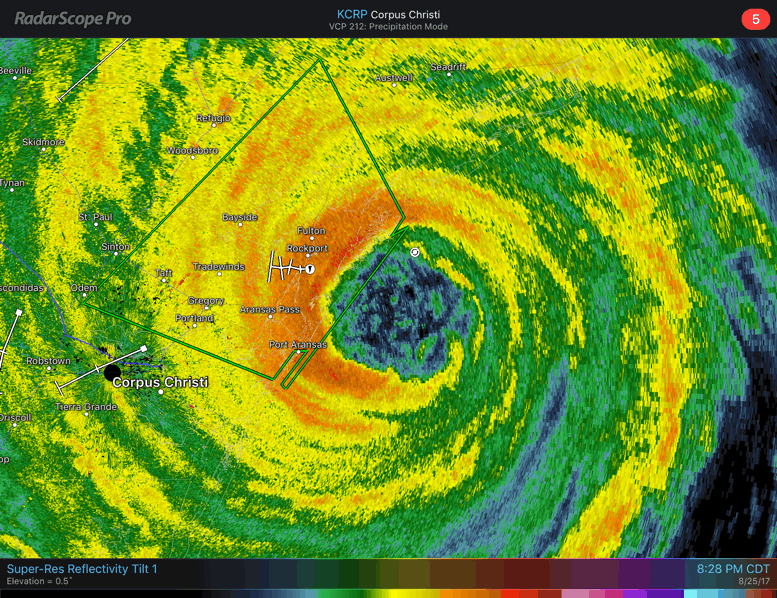Tap the Fulton town label
The height and width of the screenshot is (598, 777).
[311, 230]
